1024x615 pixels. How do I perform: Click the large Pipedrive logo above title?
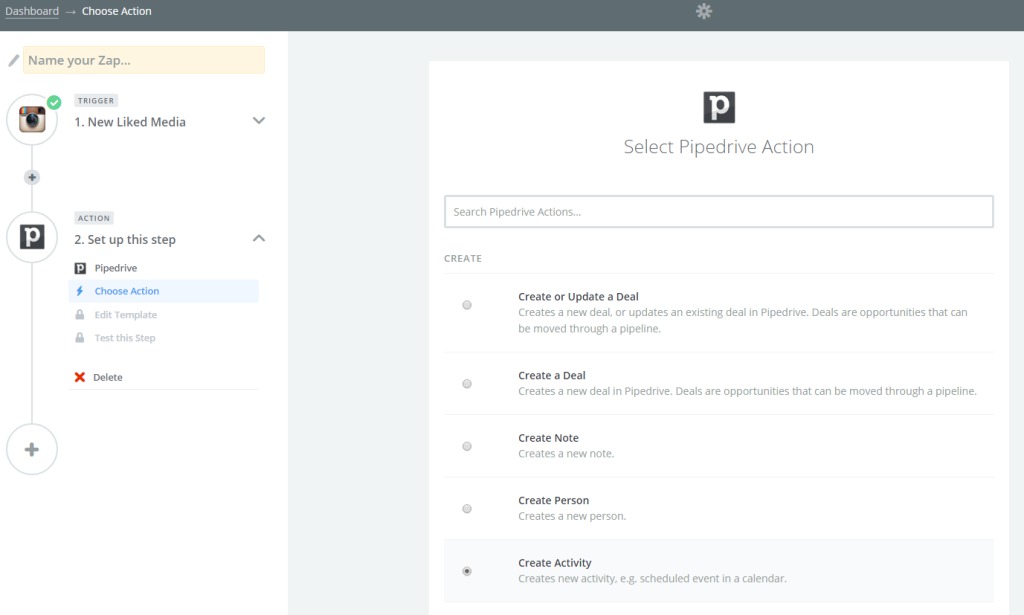[x=719, y=107]
